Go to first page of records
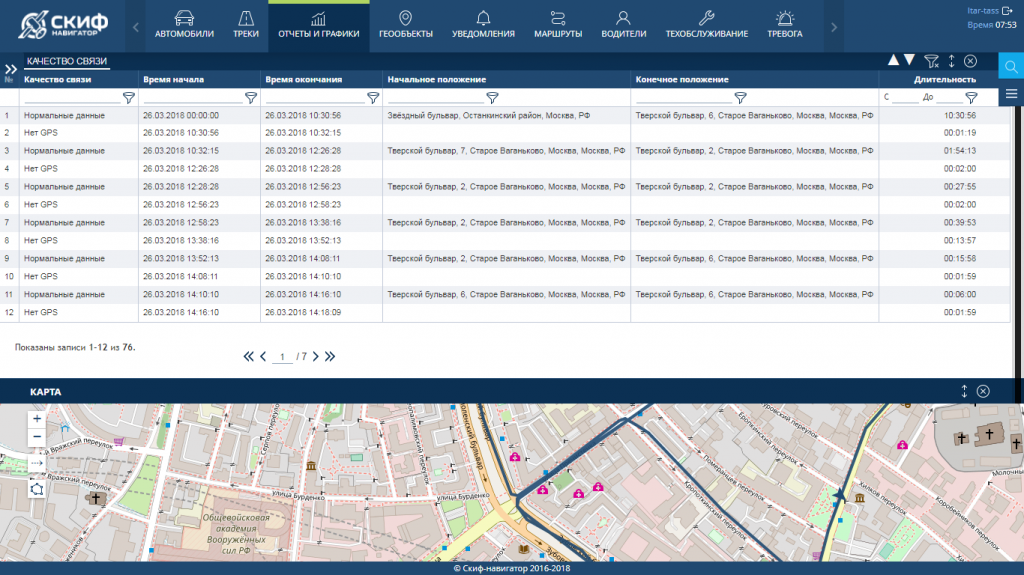The image size is (1024, 575). click(x=248, y=356)
